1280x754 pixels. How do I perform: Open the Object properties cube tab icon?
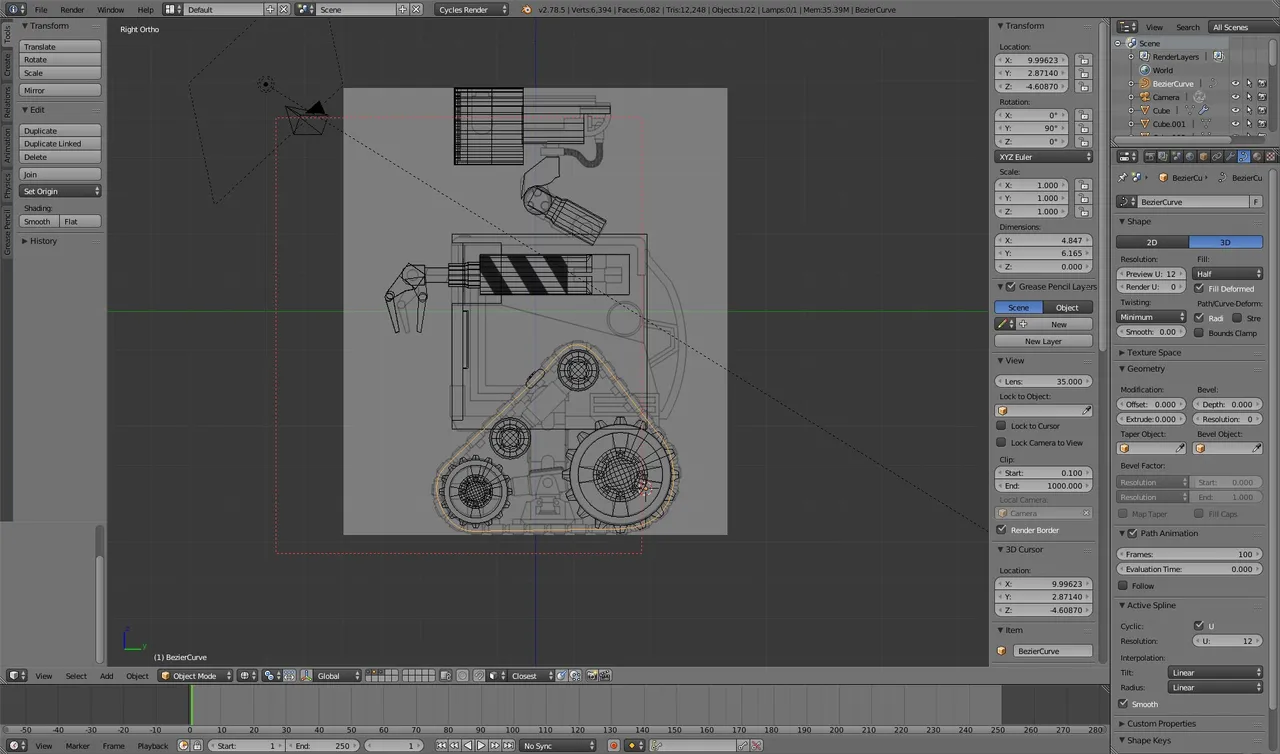tap(1204, 156)
